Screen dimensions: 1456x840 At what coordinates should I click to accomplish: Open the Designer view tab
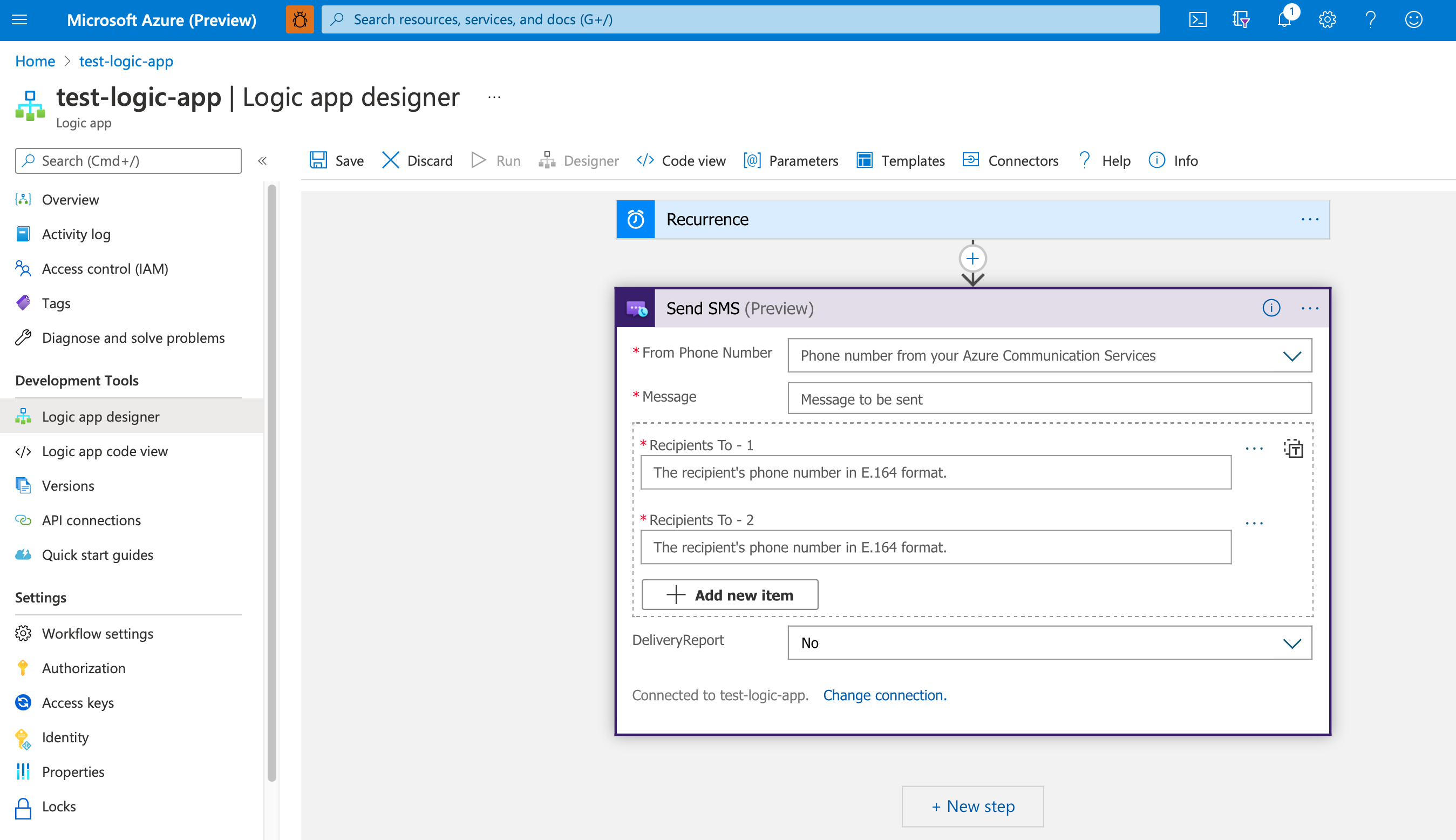click(580, 160)
